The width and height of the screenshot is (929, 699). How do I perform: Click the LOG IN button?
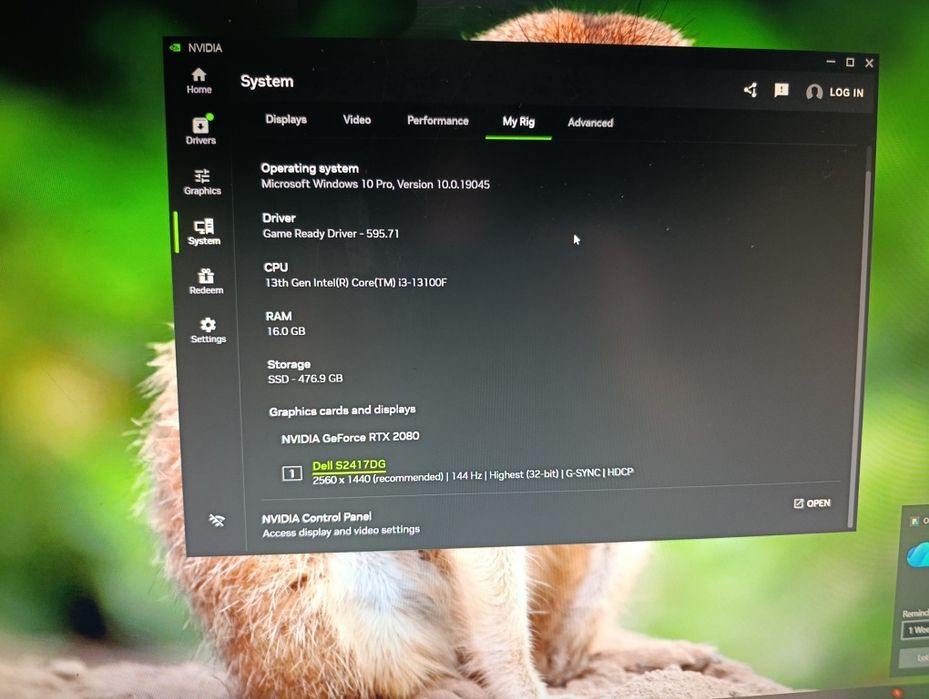(846, 92)
